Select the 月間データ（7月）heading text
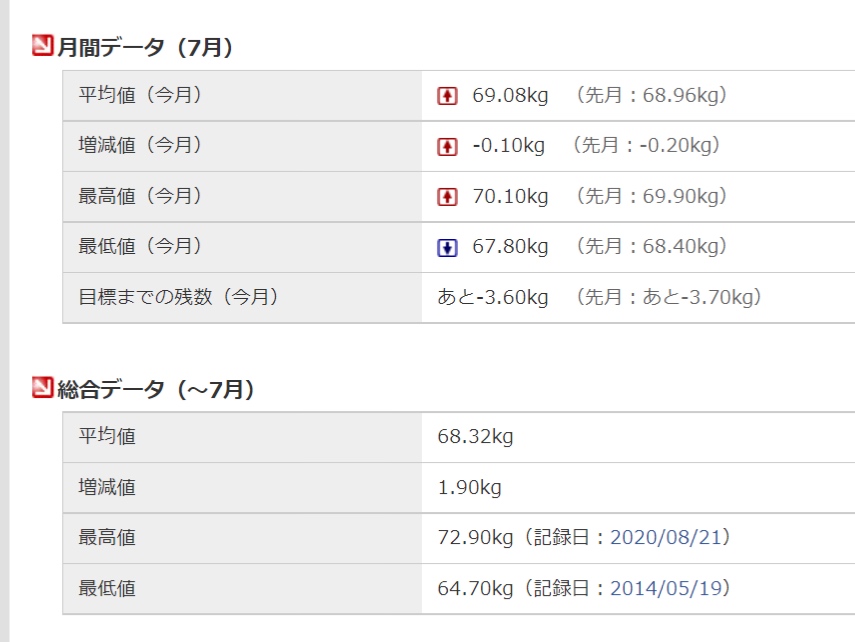This screenshot has width=855, height=642. pyautogui.click(x=145, y=47)
